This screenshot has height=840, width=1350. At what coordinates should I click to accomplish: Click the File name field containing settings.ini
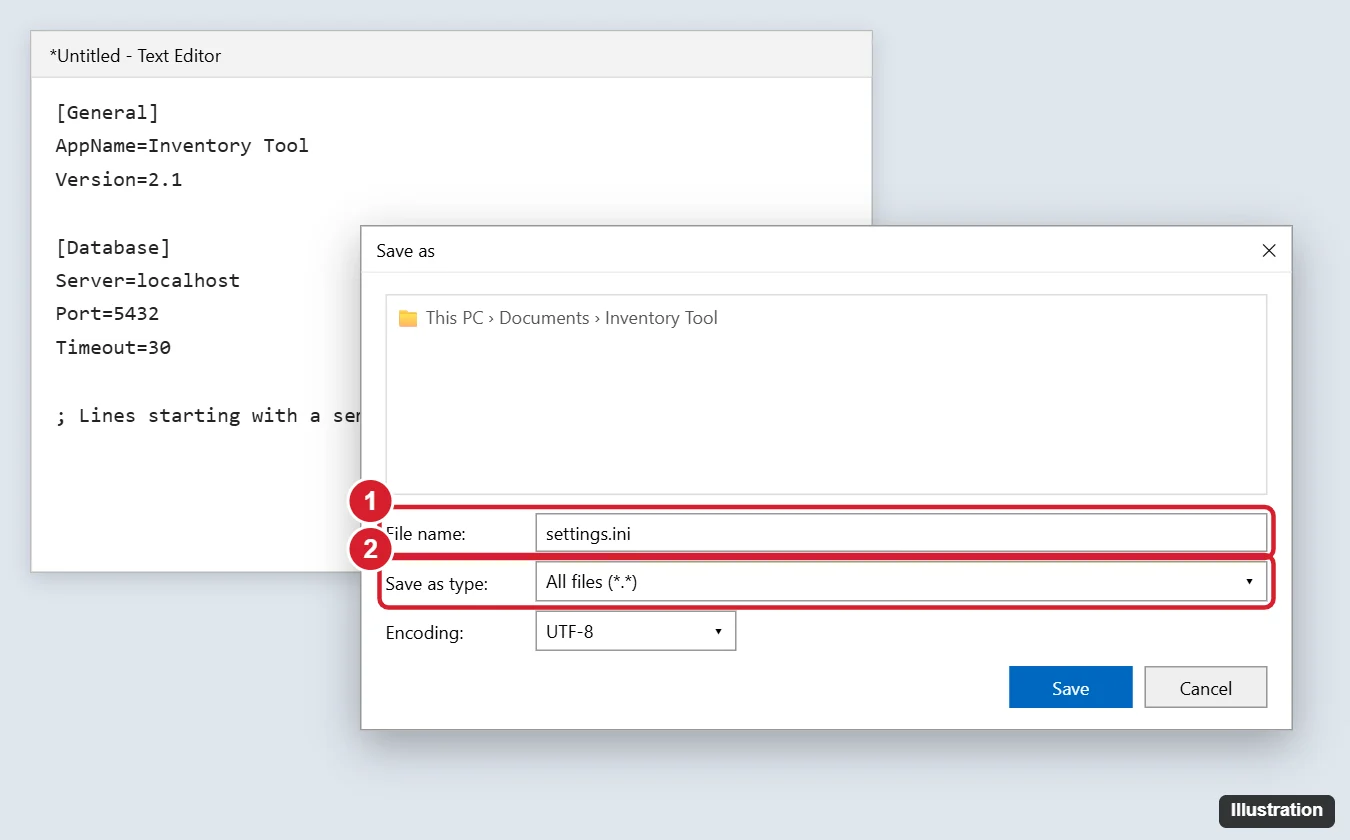[901, 533]
